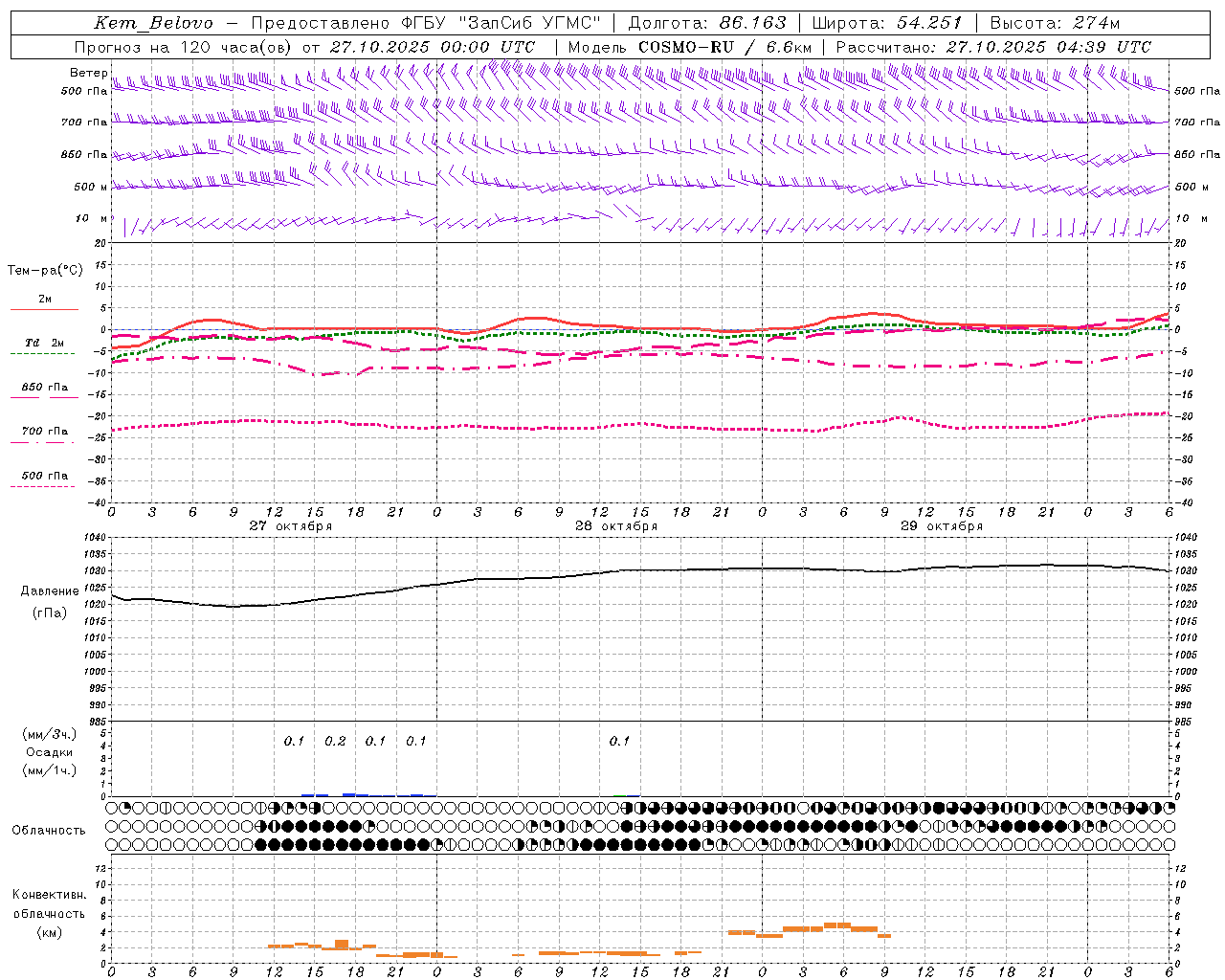Select the 700 гПа dash-dot temperature legend entry

tap(45, 432)
